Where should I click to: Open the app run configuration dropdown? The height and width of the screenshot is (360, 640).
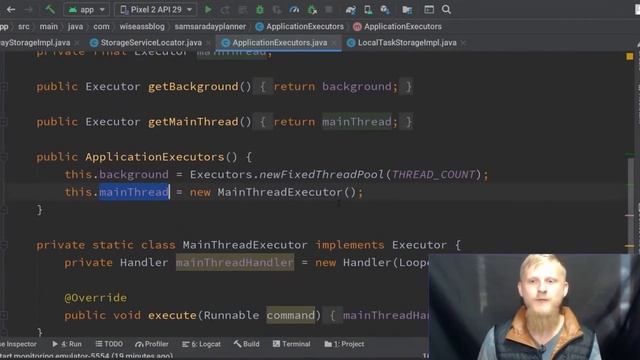tap(87, 9)
